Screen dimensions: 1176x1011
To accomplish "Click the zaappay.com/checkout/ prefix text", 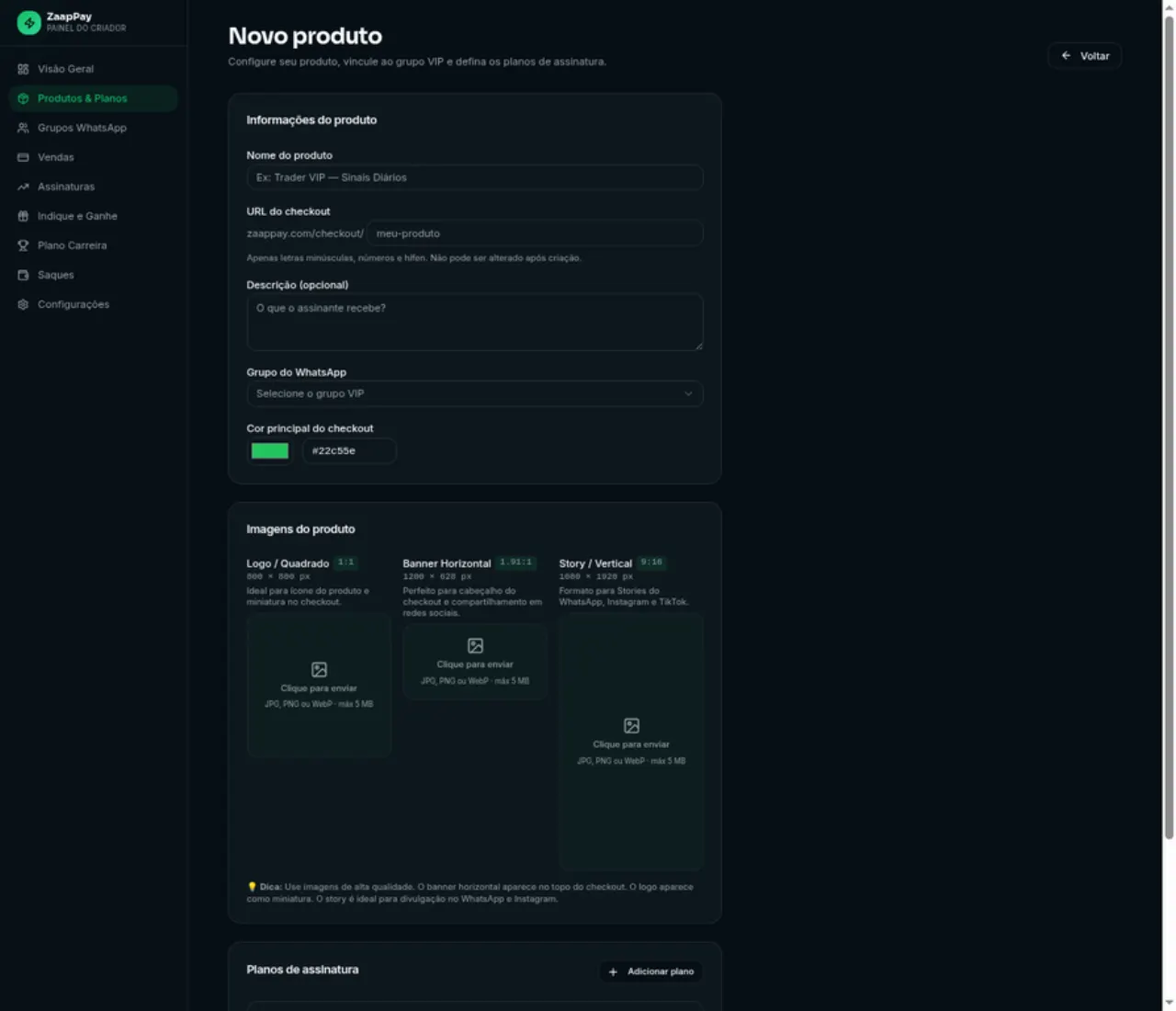I will coord(305,233).
